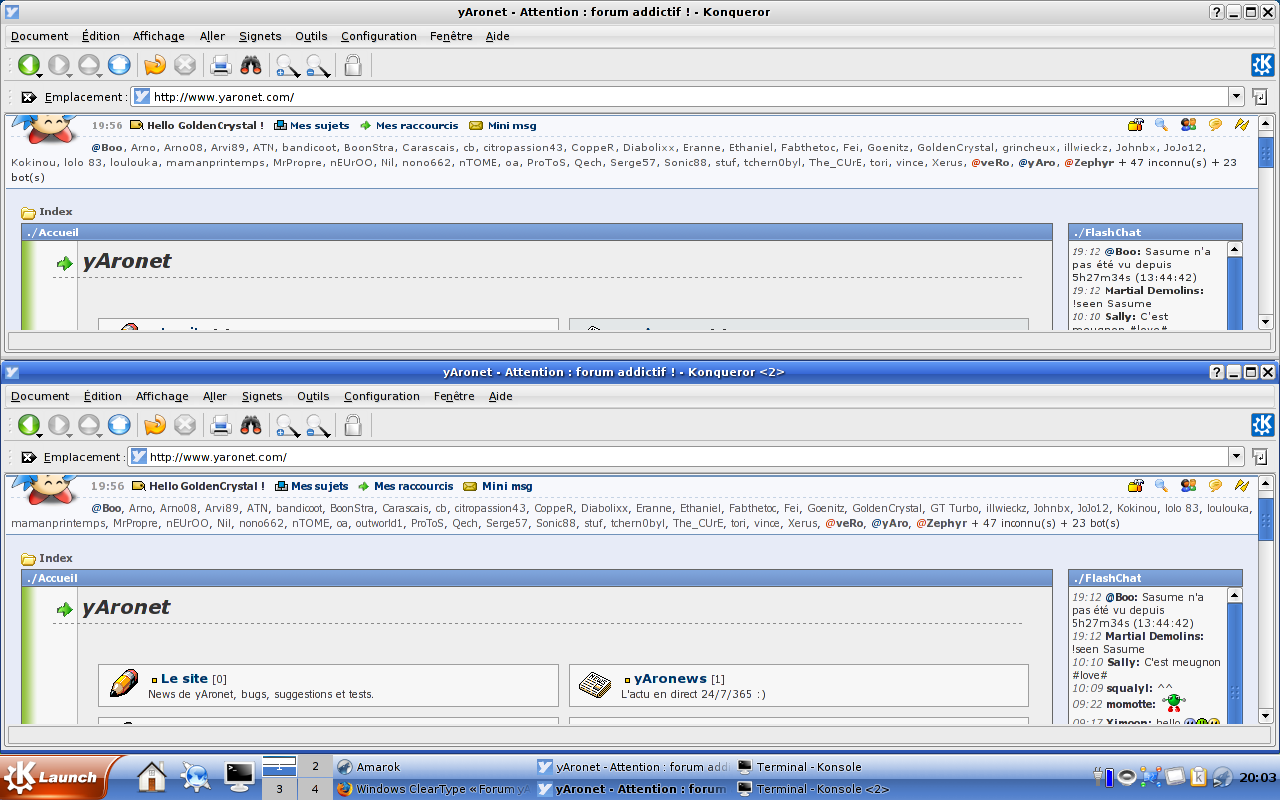The height and width of the screenshot is (800, 1280).
Task: Click the KDE gear logo in the top Konqueror window
Action: (x=1262, y=65)
